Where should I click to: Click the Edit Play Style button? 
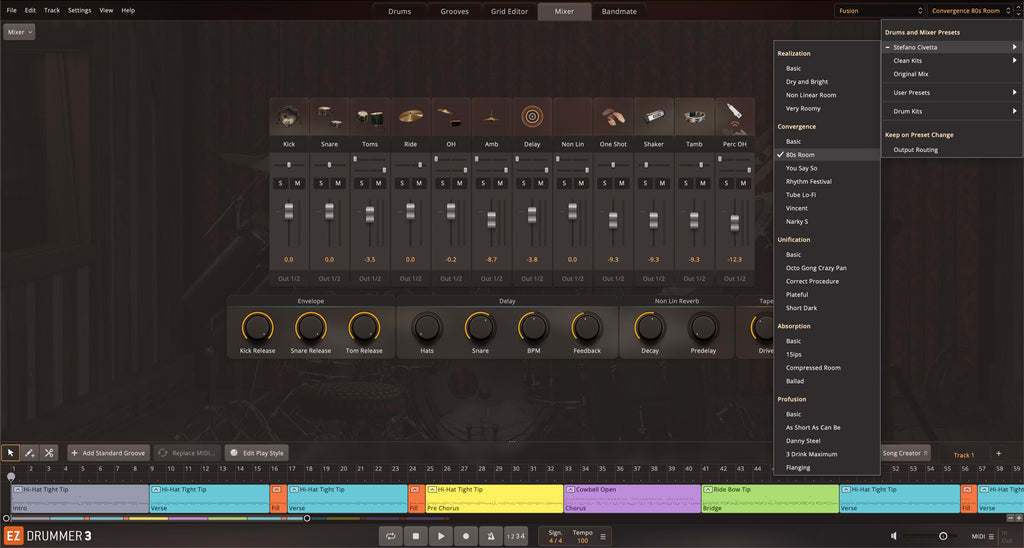(256, 453)
